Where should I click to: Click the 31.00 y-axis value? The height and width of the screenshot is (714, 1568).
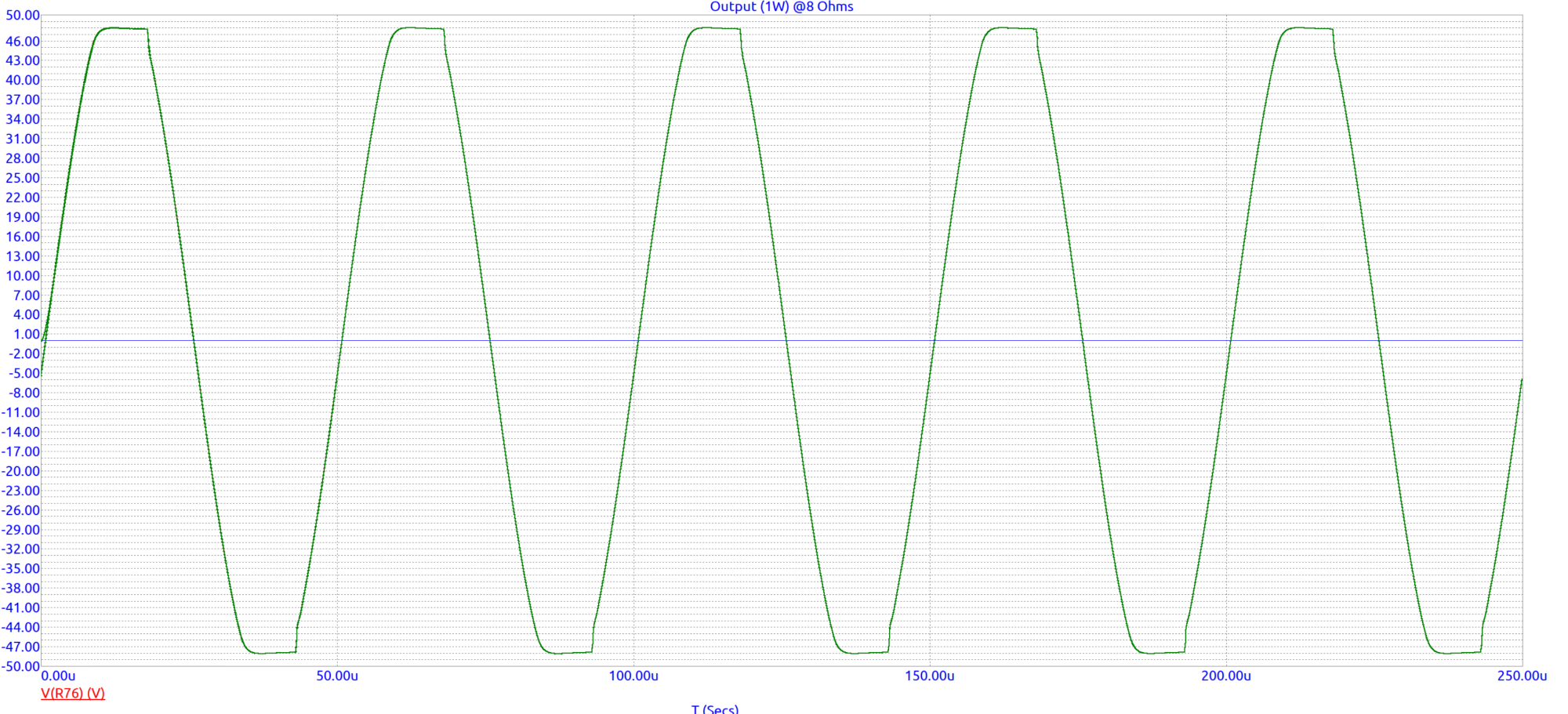coord(23,139)
